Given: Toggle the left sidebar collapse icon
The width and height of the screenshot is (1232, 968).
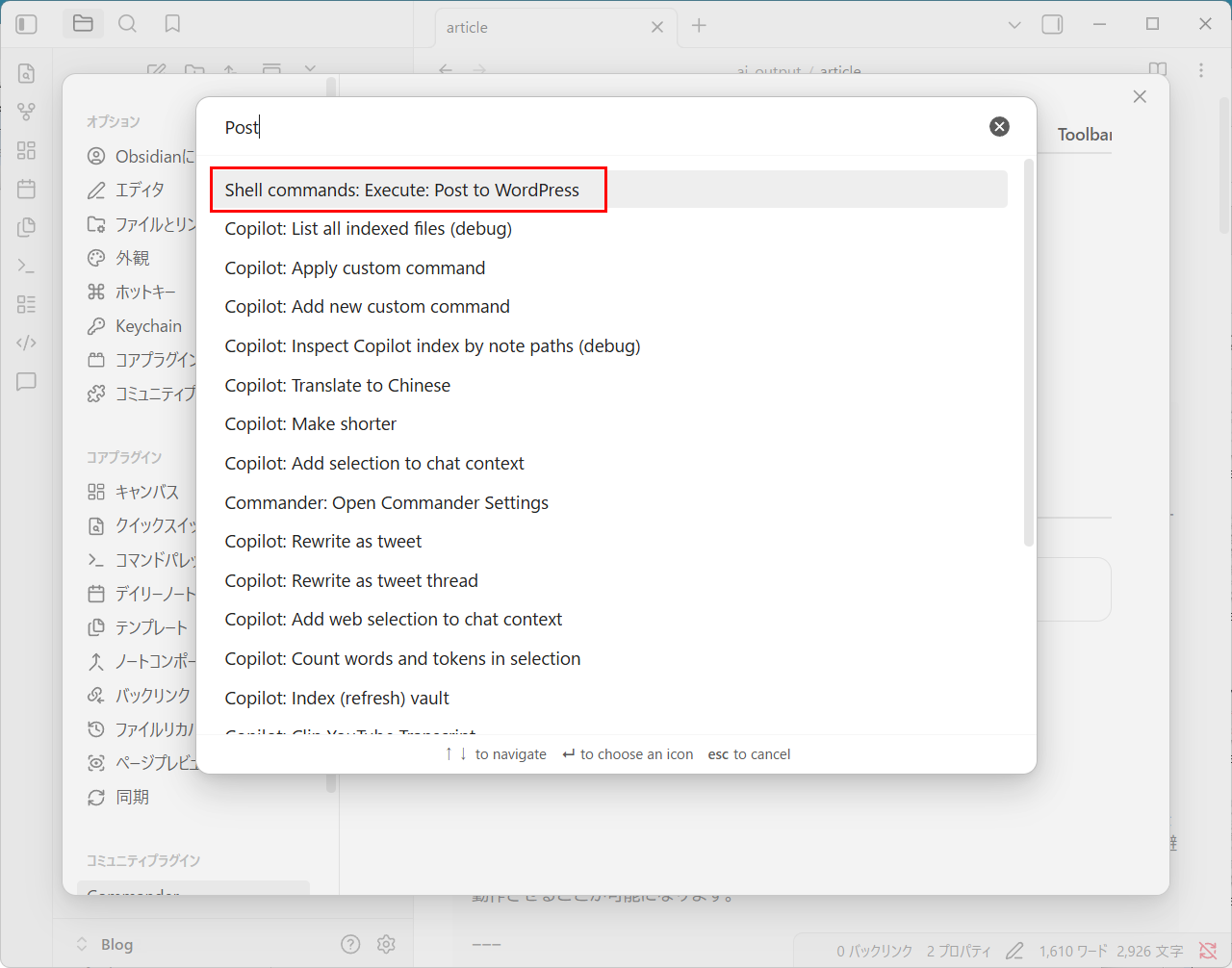Looking at the screenshot, I should 27,24.
